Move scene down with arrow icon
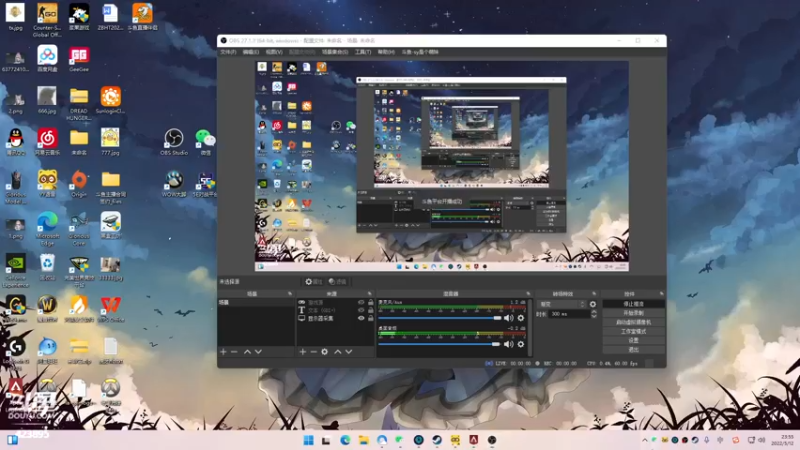The height and width of the screenshot is (450, 800). 258,352
